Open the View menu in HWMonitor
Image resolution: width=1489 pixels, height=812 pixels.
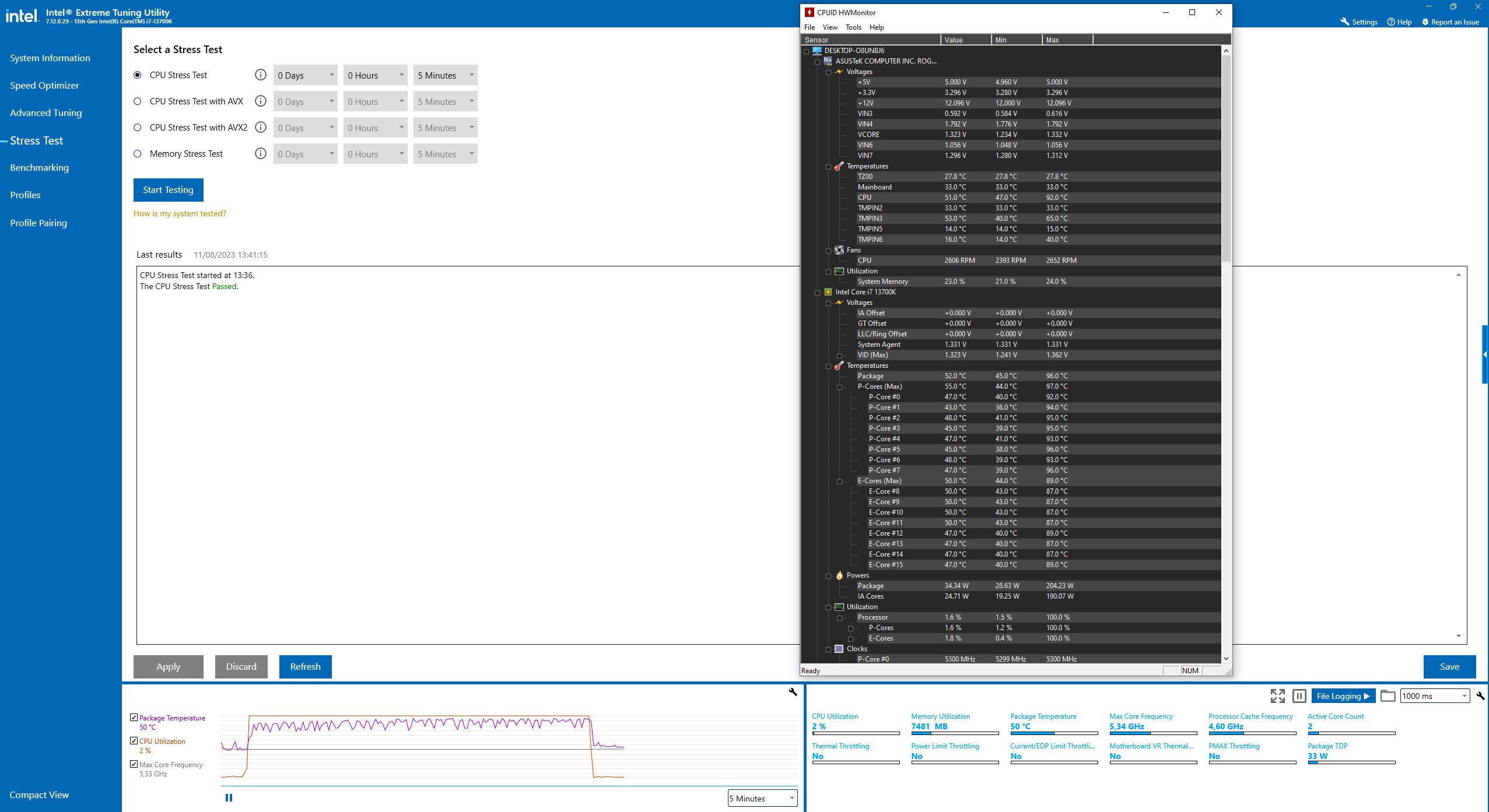(x=830, y=27)
